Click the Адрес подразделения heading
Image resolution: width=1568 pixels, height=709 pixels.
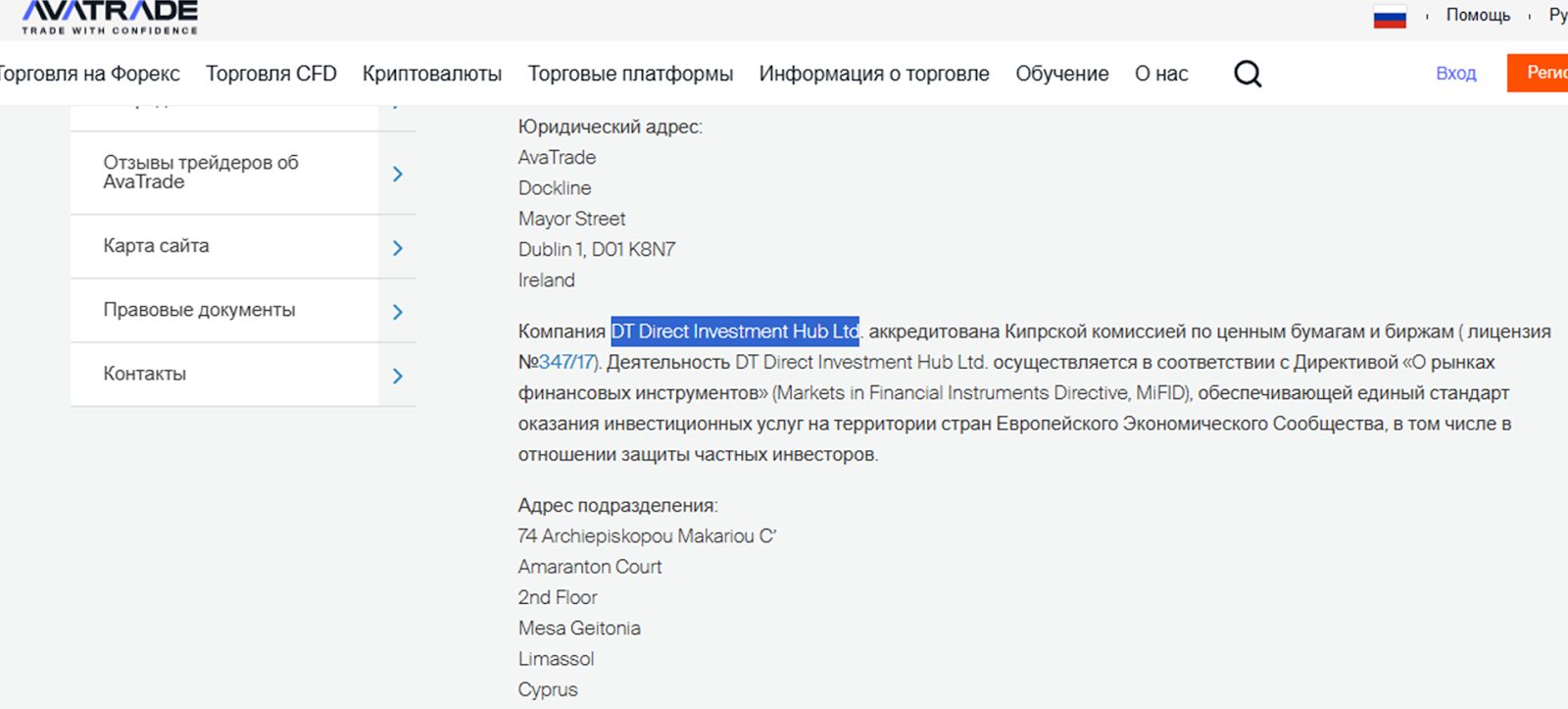coord(618,505)
